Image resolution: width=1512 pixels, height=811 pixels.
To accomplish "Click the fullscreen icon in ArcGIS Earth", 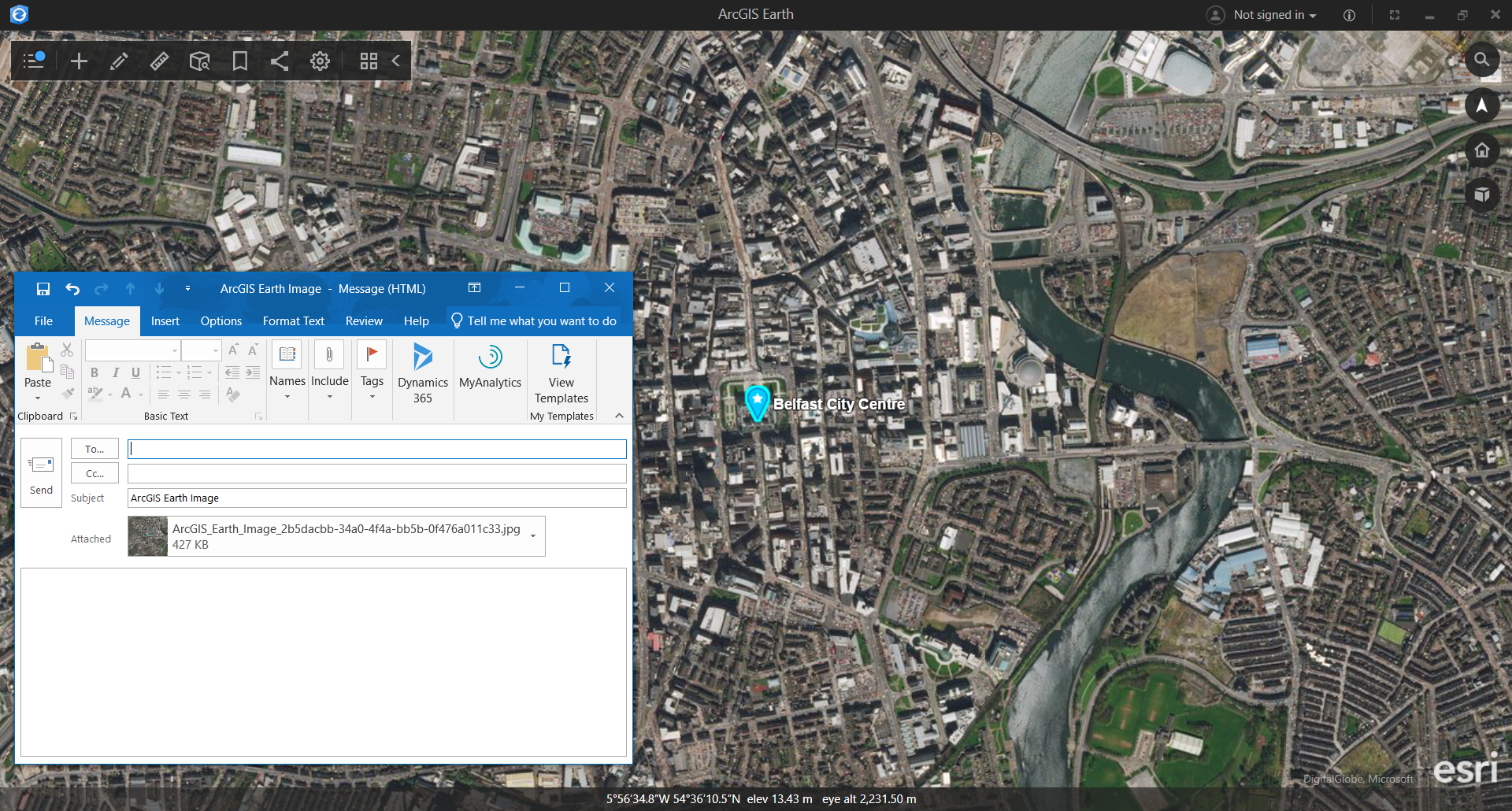I will point(1394,15).
